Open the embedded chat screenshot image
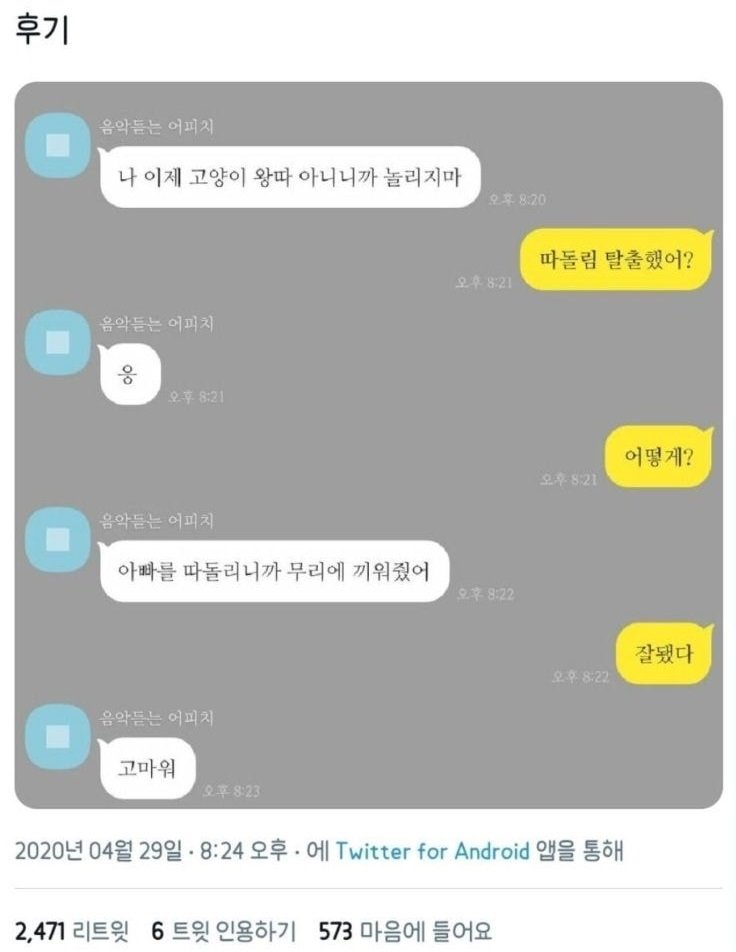The width and height of the screenshot is (736, 952). coord(369,445)
